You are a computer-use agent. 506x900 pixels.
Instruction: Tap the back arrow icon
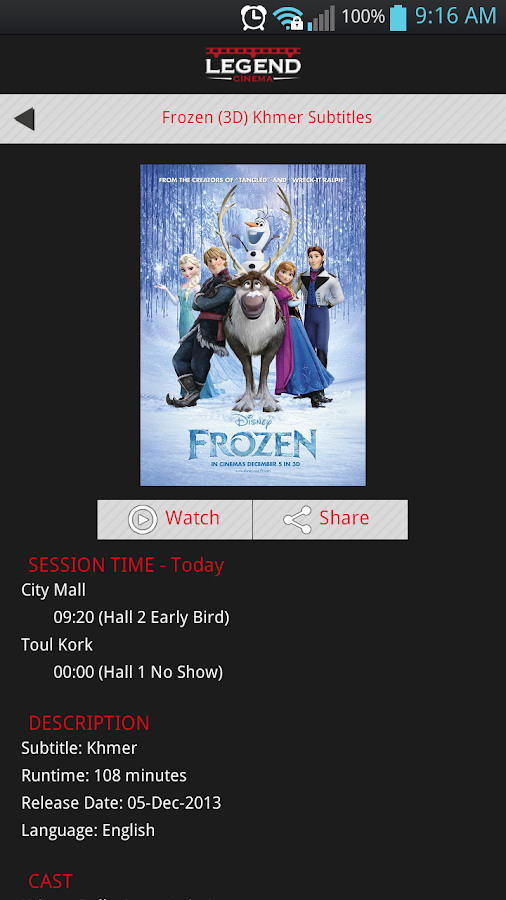24,119
